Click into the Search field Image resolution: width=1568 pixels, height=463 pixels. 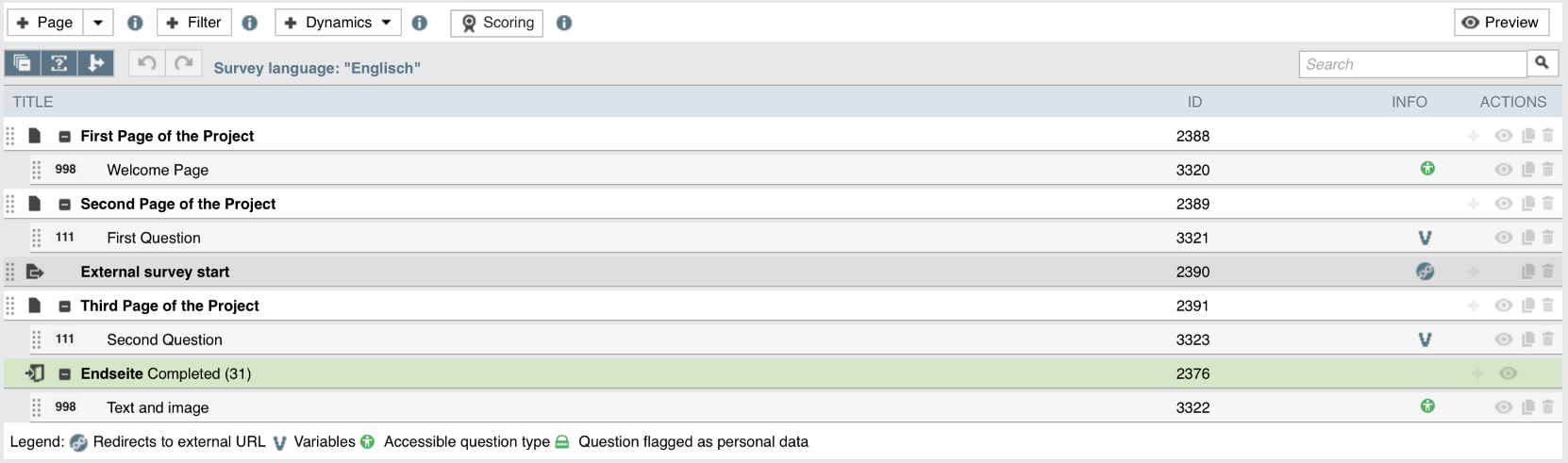click(1412, 64)
